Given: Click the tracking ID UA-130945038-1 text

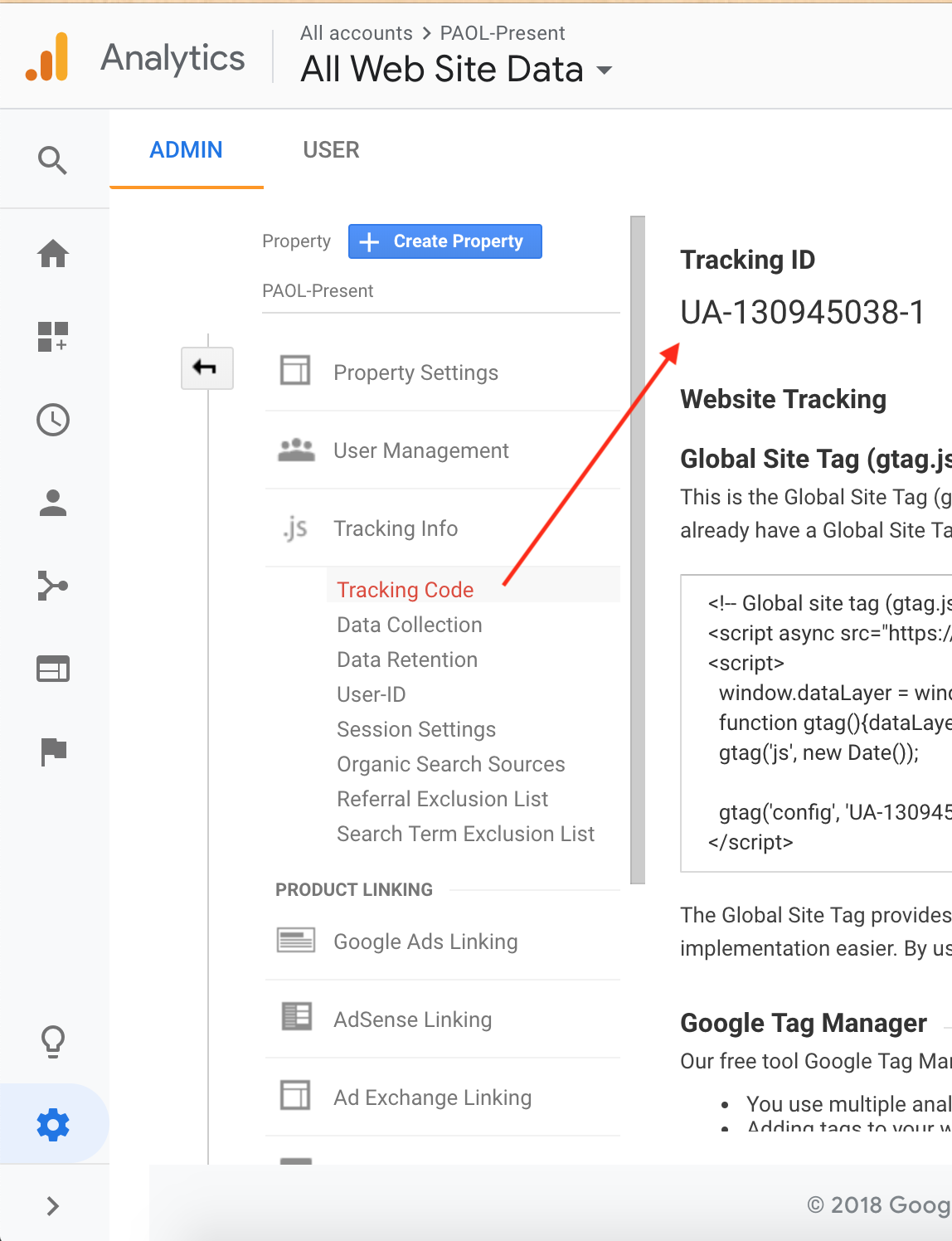Looking at the screenshot, I should [802, 313].
